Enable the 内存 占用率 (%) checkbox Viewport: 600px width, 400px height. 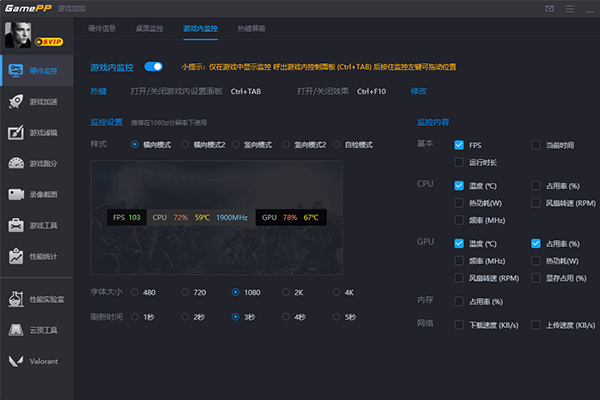459,302
